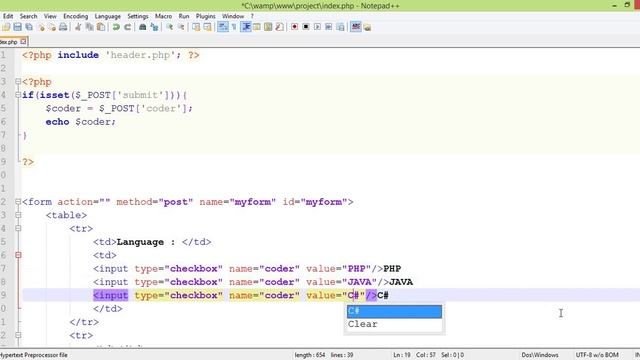640x360 pixels.
Task: Click Dos\Windows in the status bar
Action: click(x=540, y=355)
